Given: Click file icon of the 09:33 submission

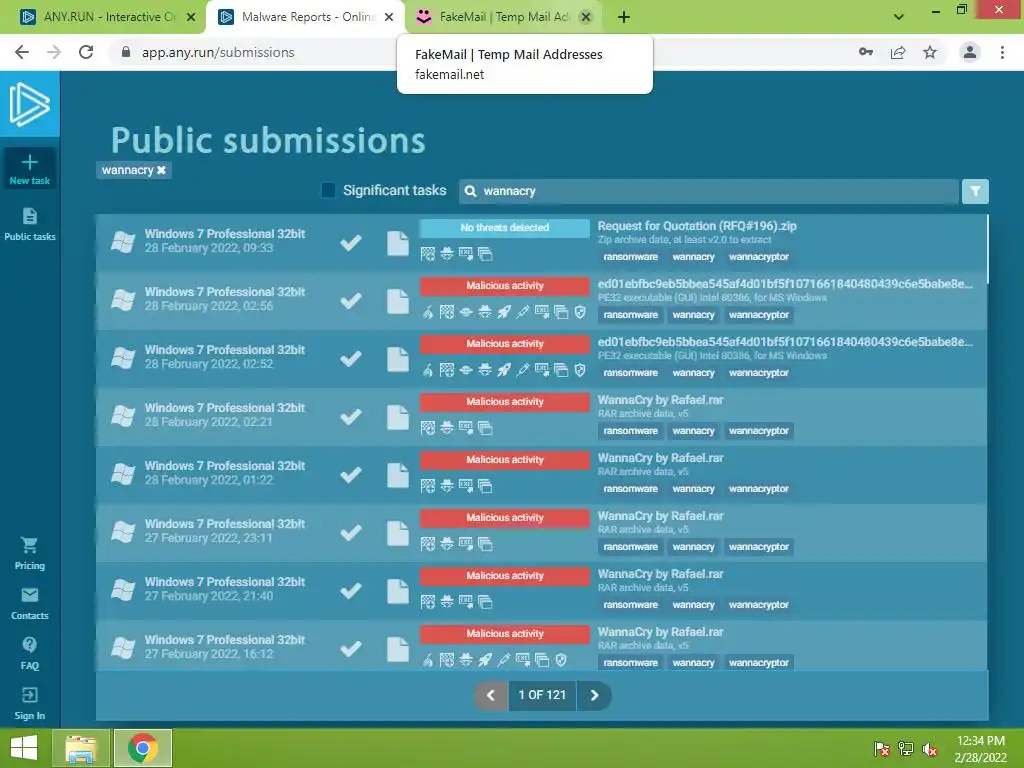Looking at the screenshot, I should 398,243.
